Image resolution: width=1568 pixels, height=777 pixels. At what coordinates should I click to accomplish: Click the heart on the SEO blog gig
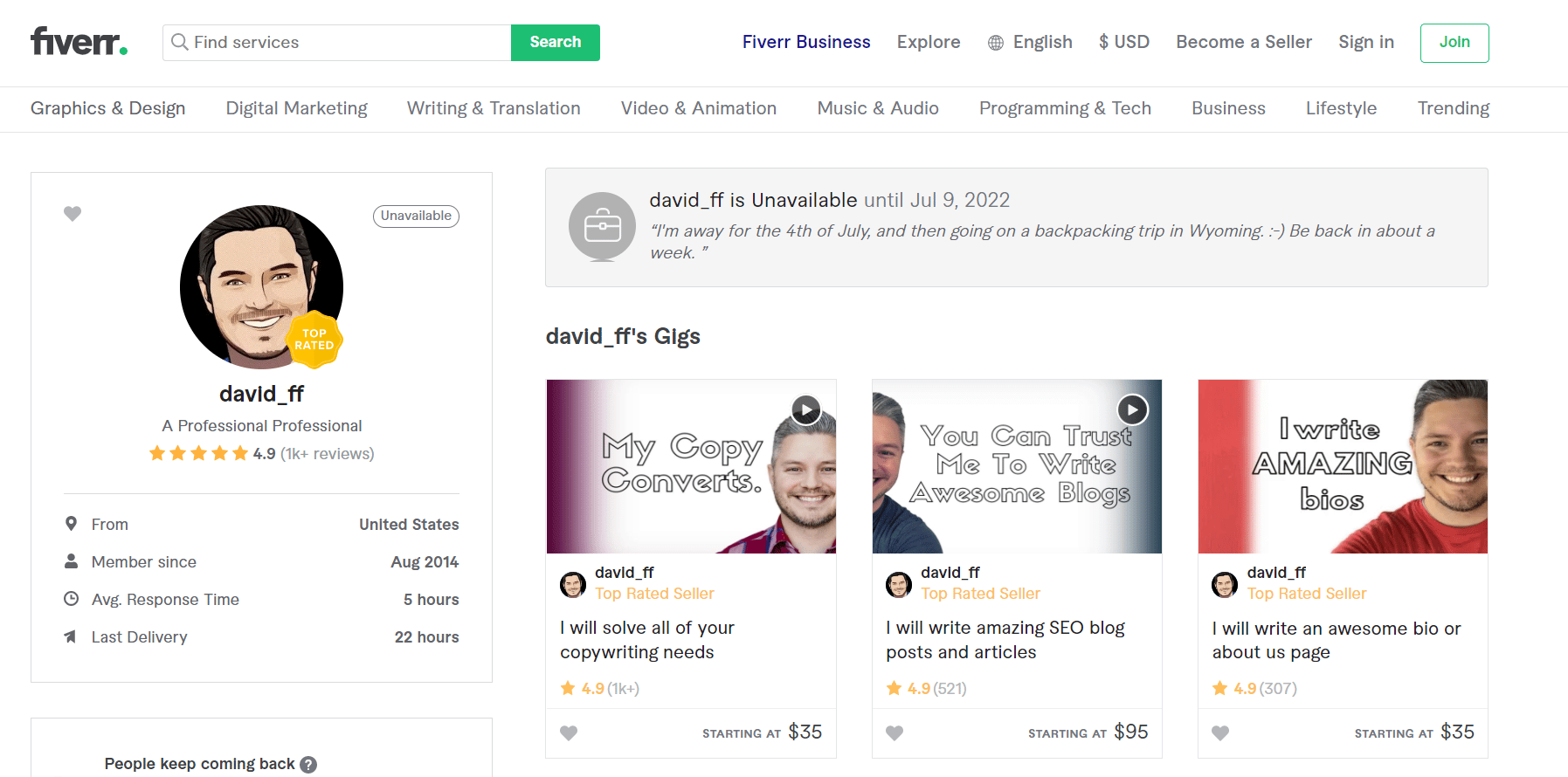(x=895, y=732)
